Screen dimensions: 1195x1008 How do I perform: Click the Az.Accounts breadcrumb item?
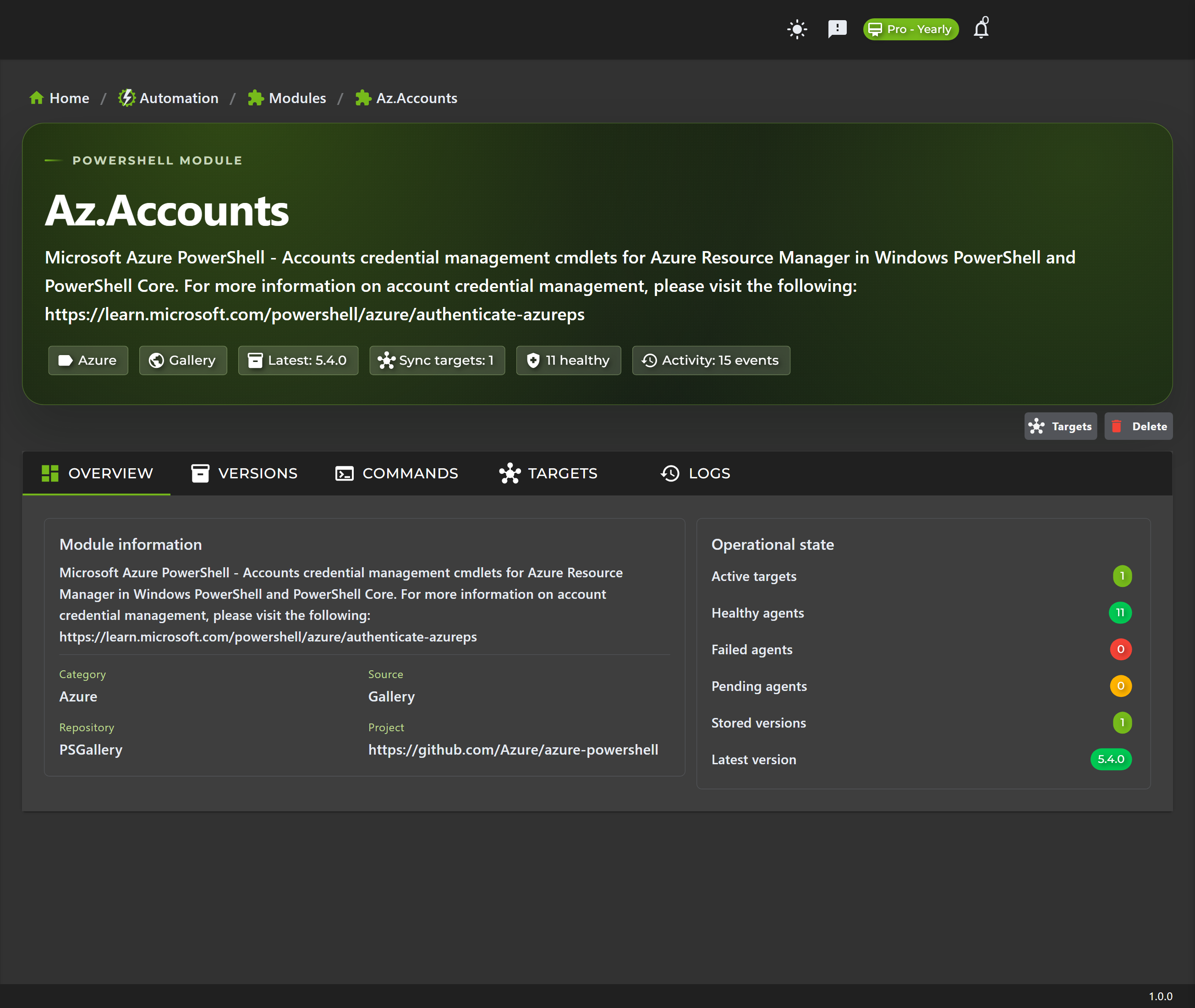(x=406, y=99)
